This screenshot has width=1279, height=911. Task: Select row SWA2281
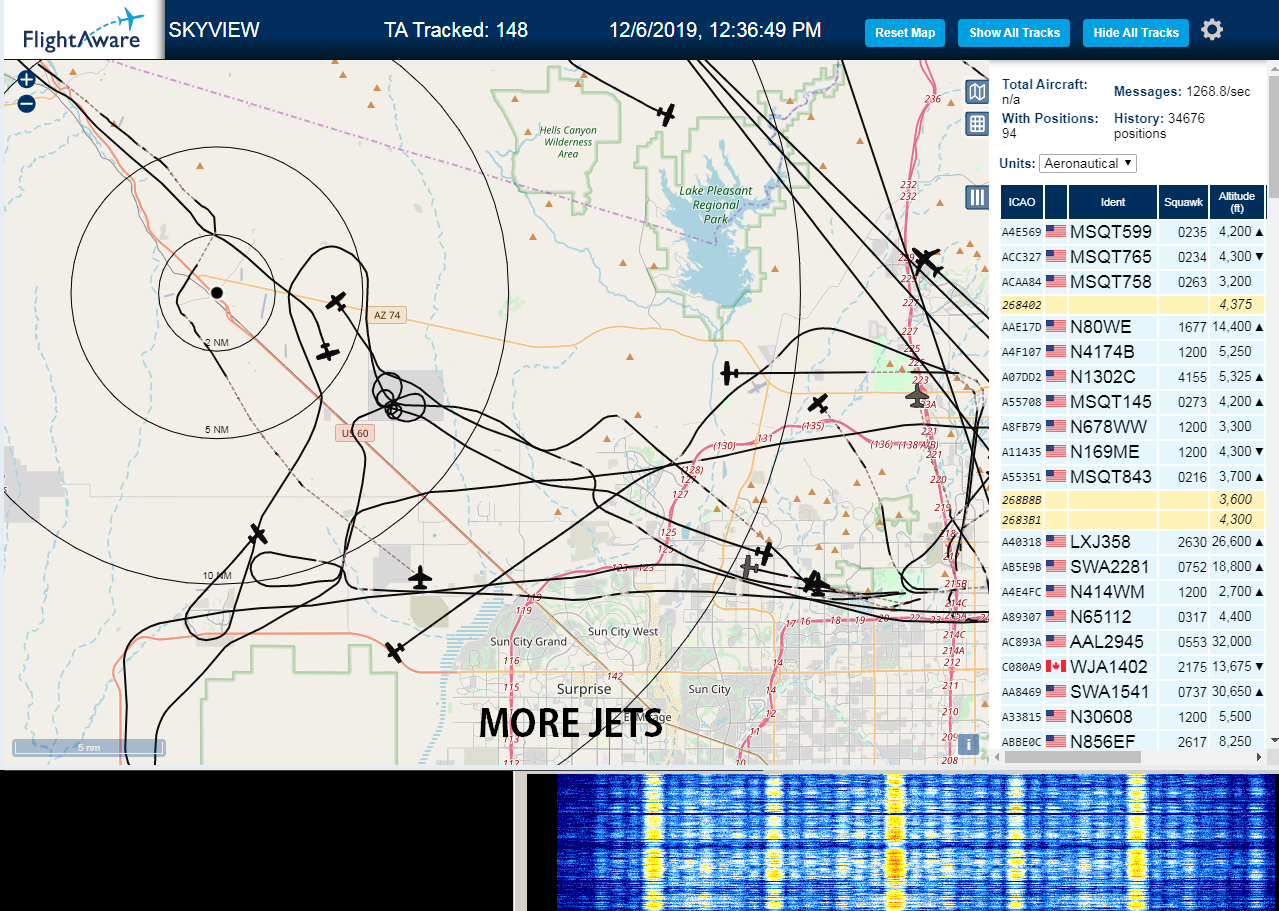[1134, 567]
